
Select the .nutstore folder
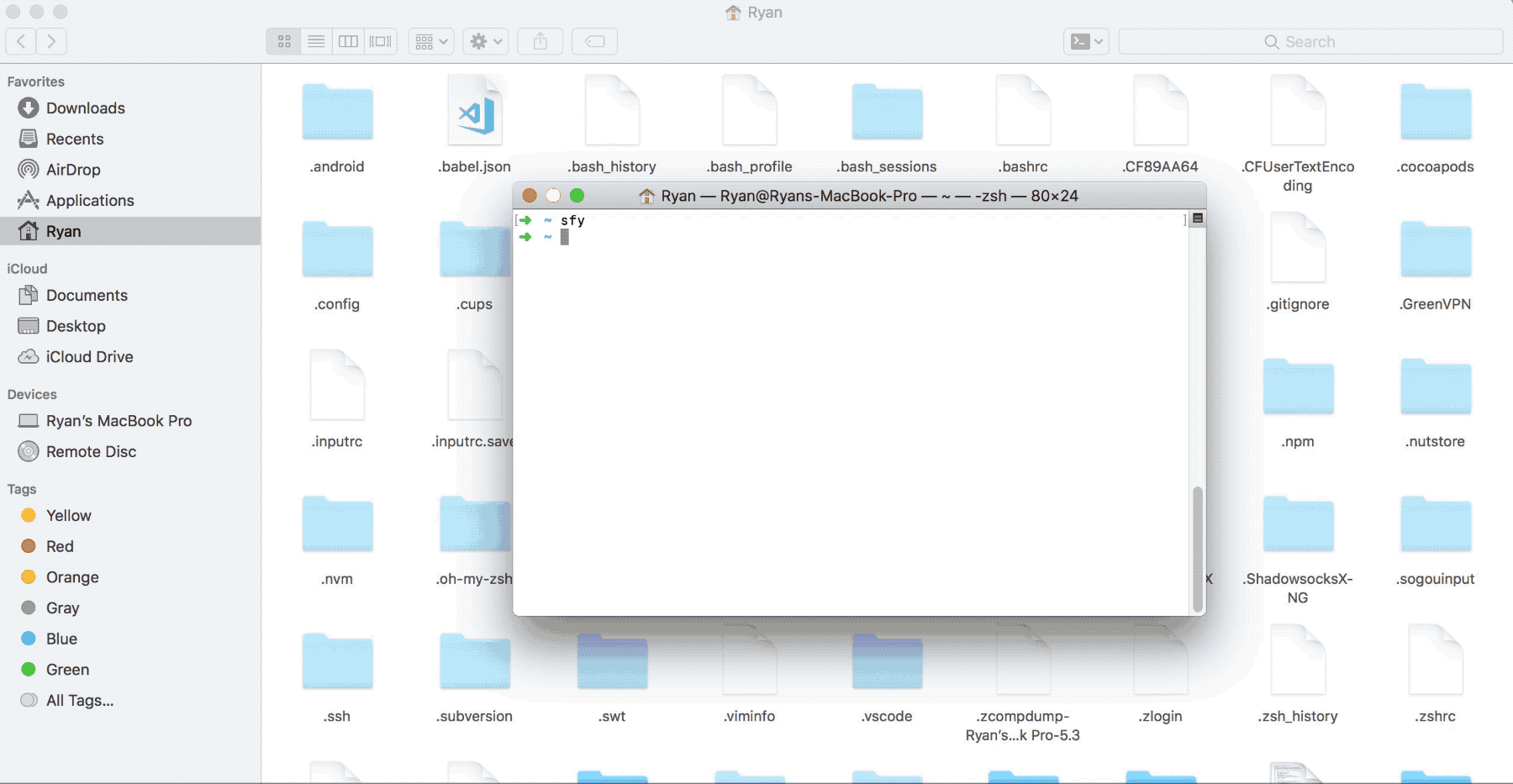tap(1436, 387)
